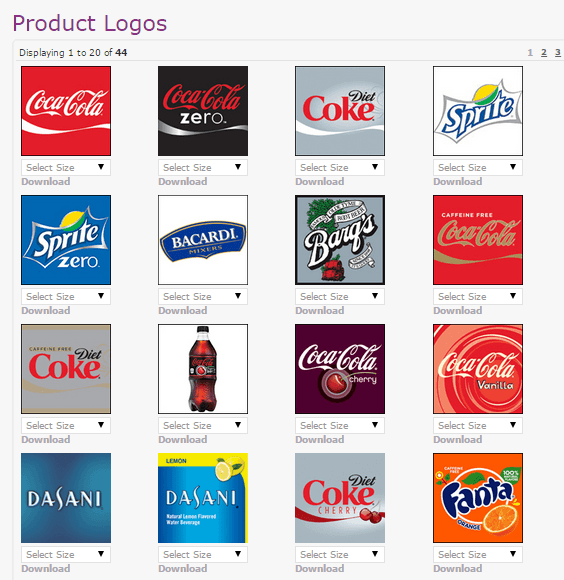Click Download under Coca-Cola bottle image

pos(183,439)
